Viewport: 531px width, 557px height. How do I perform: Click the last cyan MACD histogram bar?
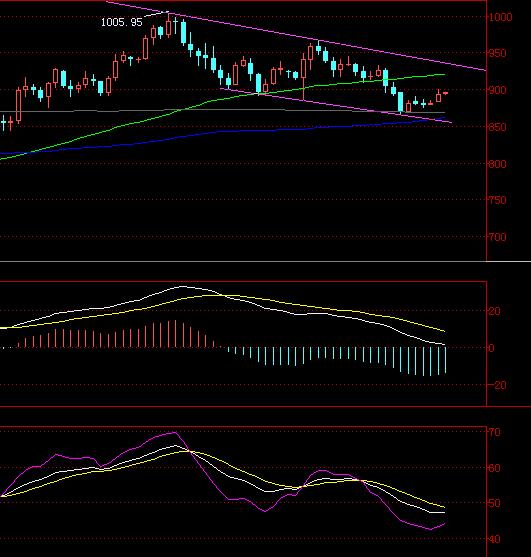445,360
